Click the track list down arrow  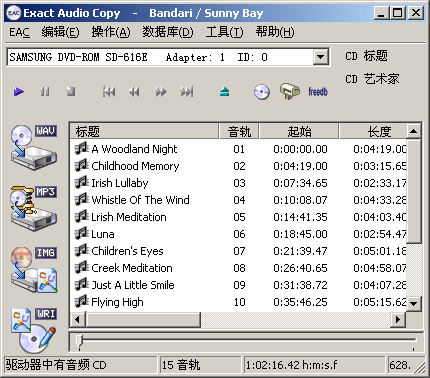point(414,303)
